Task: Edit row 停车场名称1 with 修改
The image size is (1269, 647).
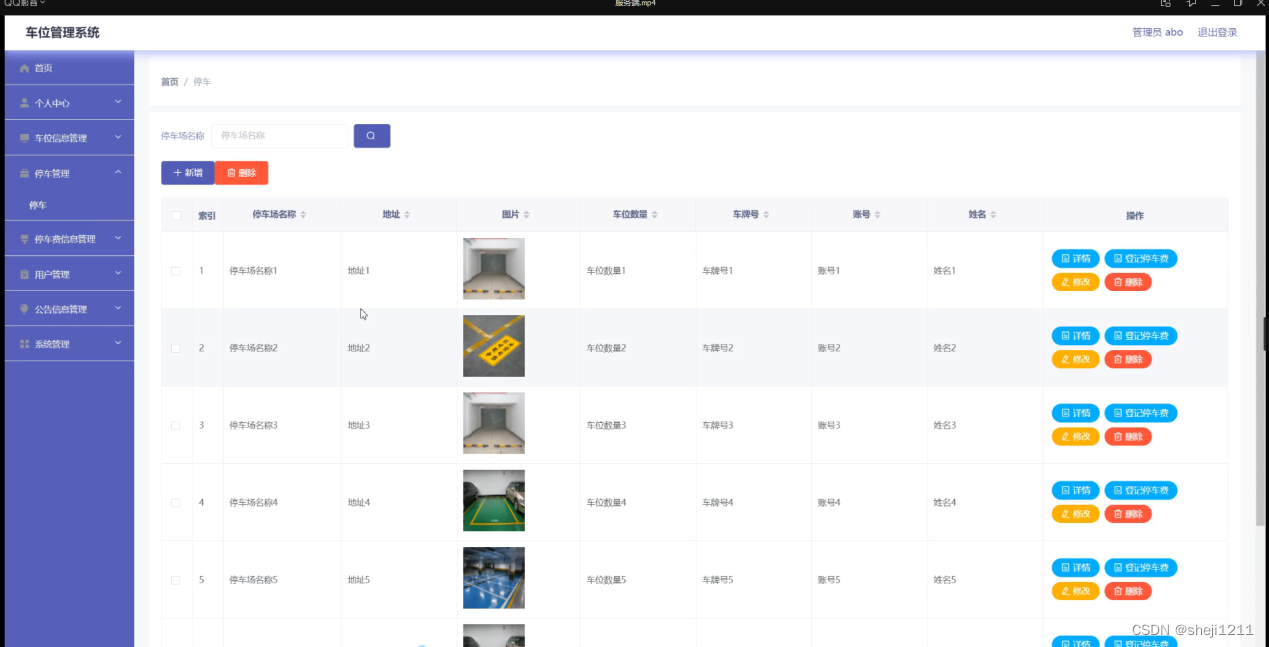Action: pyautogui.click(x=1075, y=282)
